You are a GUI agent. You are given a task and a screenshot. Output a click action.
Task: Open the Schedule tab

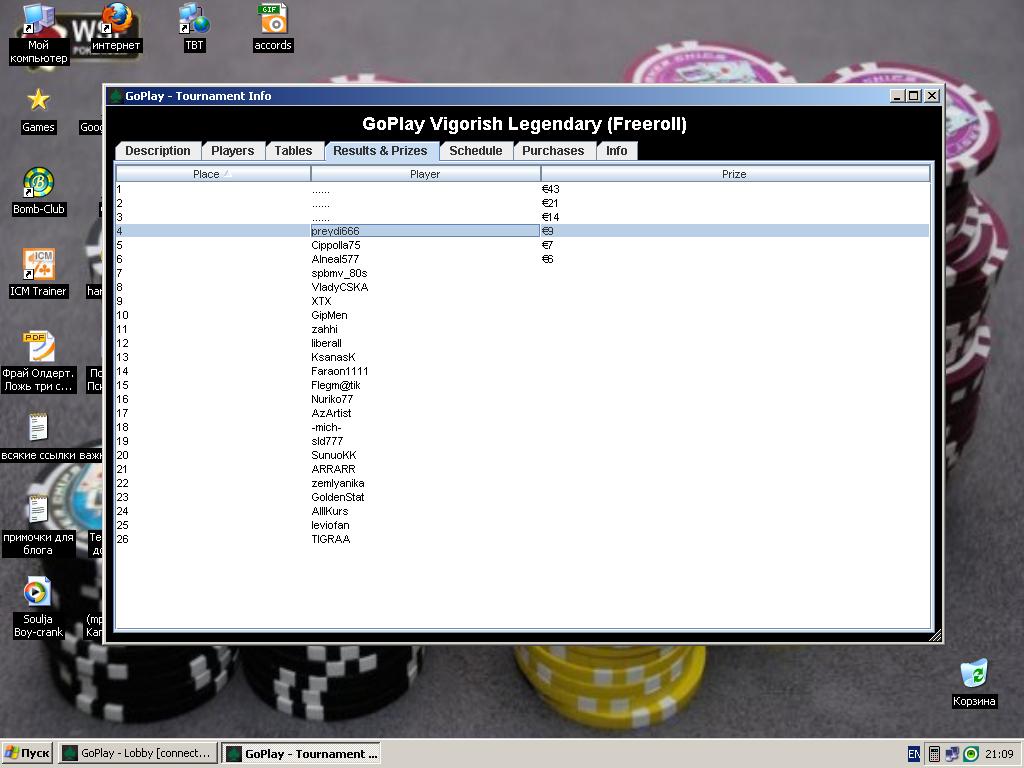tap(475, 151)
